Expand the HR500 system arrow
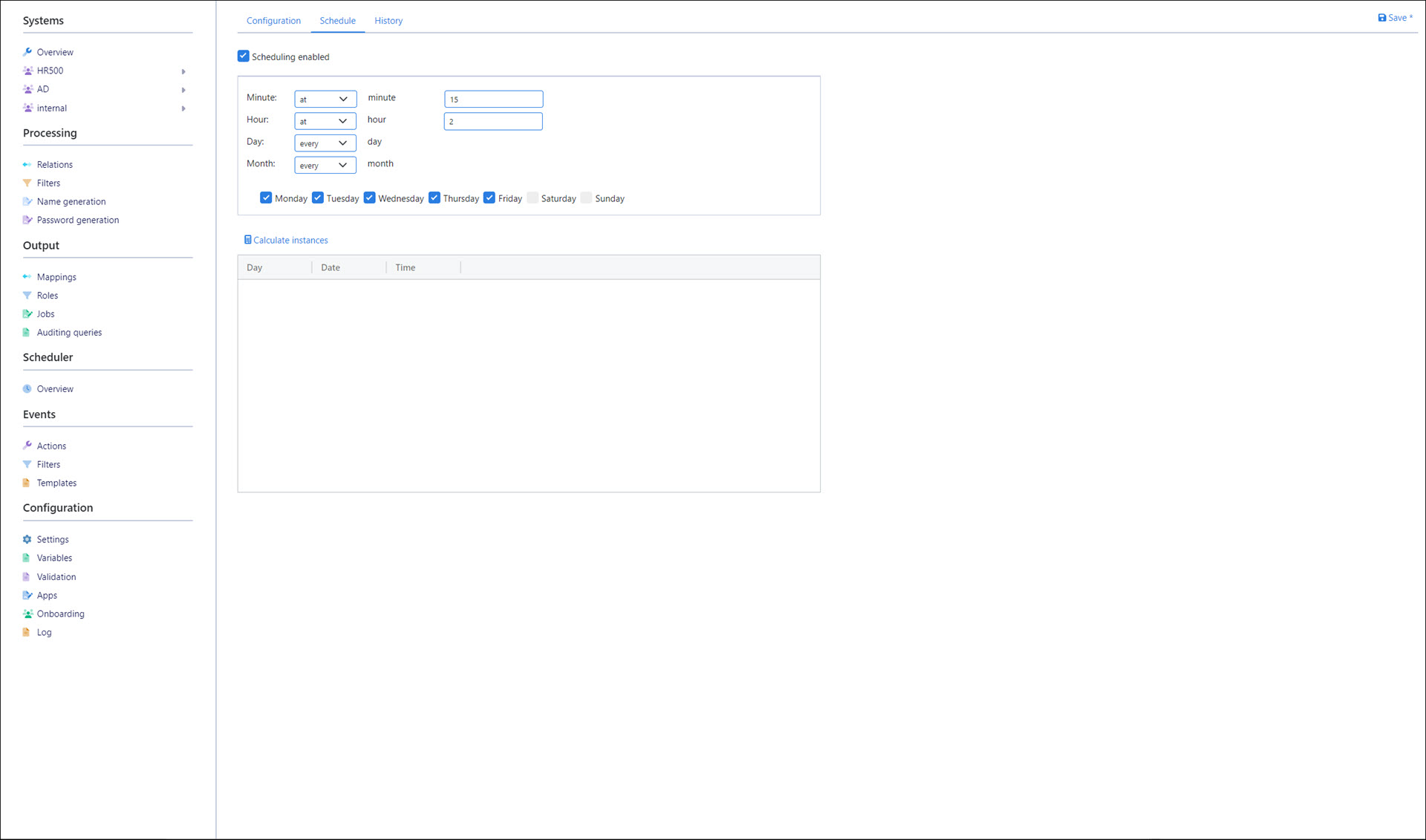 point(183,71)
